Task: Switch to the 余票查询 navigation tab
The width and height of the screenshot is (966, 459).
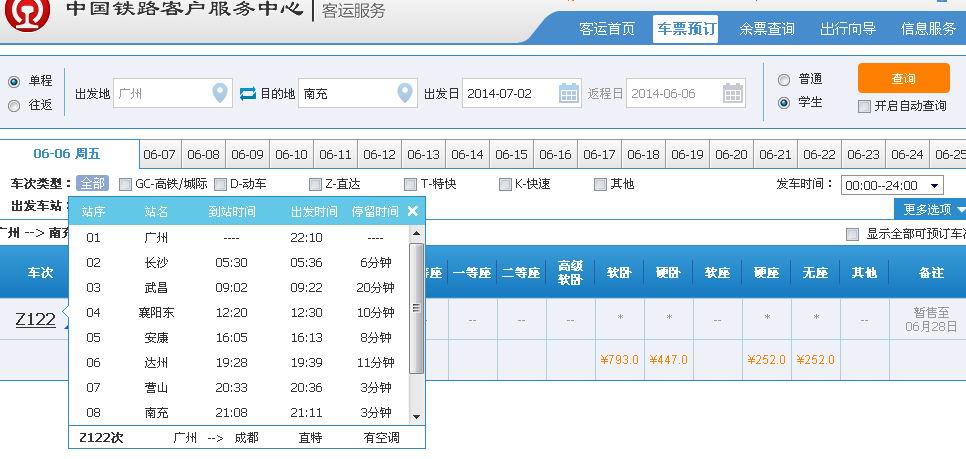Action: click(767, 29)
